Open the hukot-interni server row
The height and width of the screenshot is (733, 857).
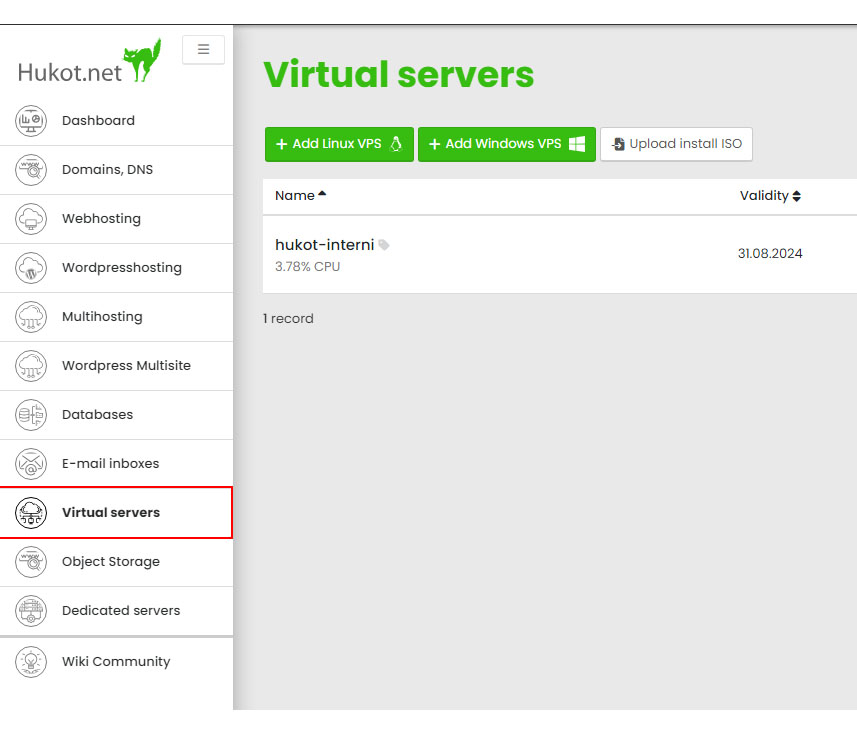pos(324,245)
